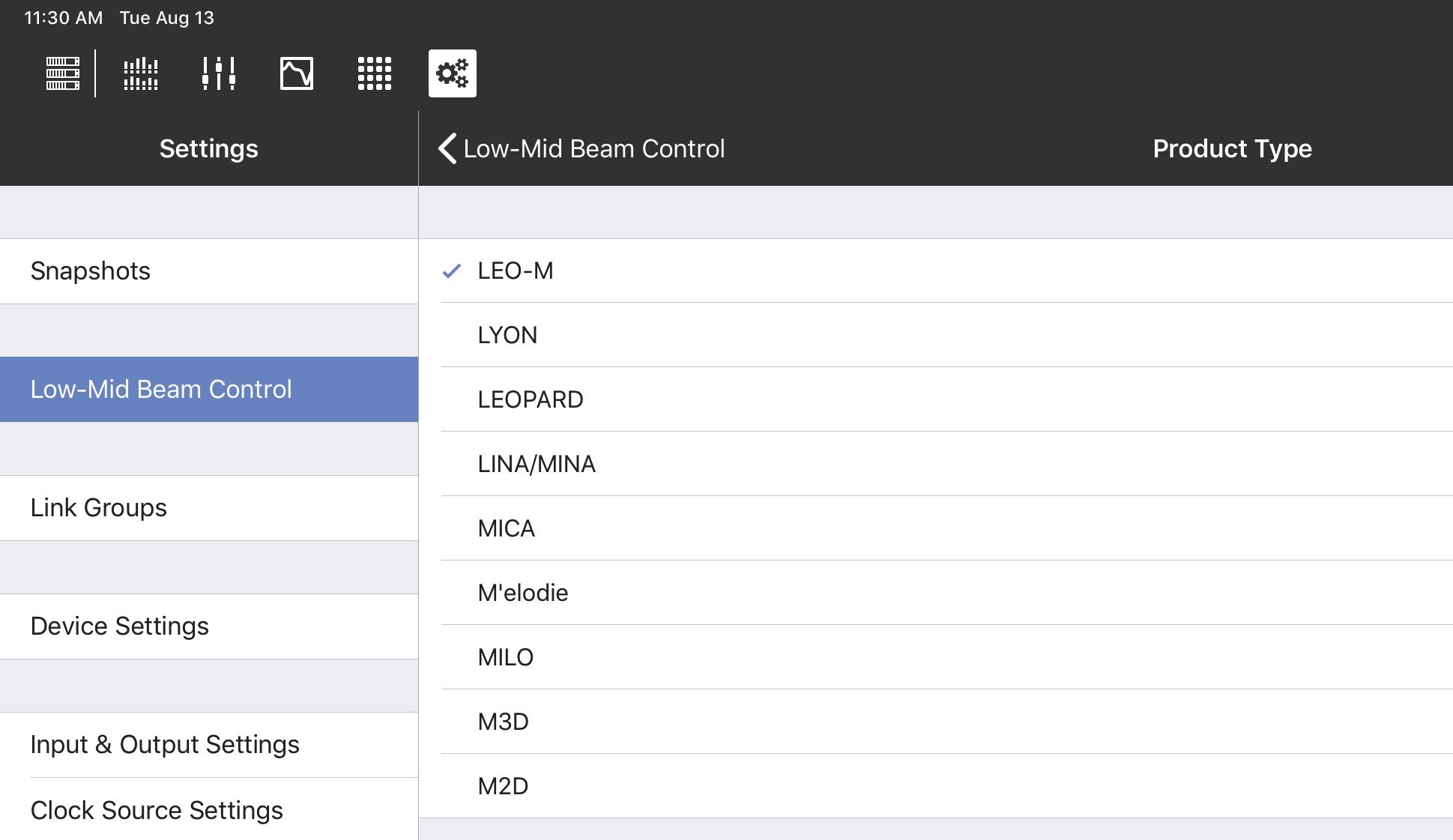Choose MICA from the product list
1453x840 pixels.
pos(507,528)
